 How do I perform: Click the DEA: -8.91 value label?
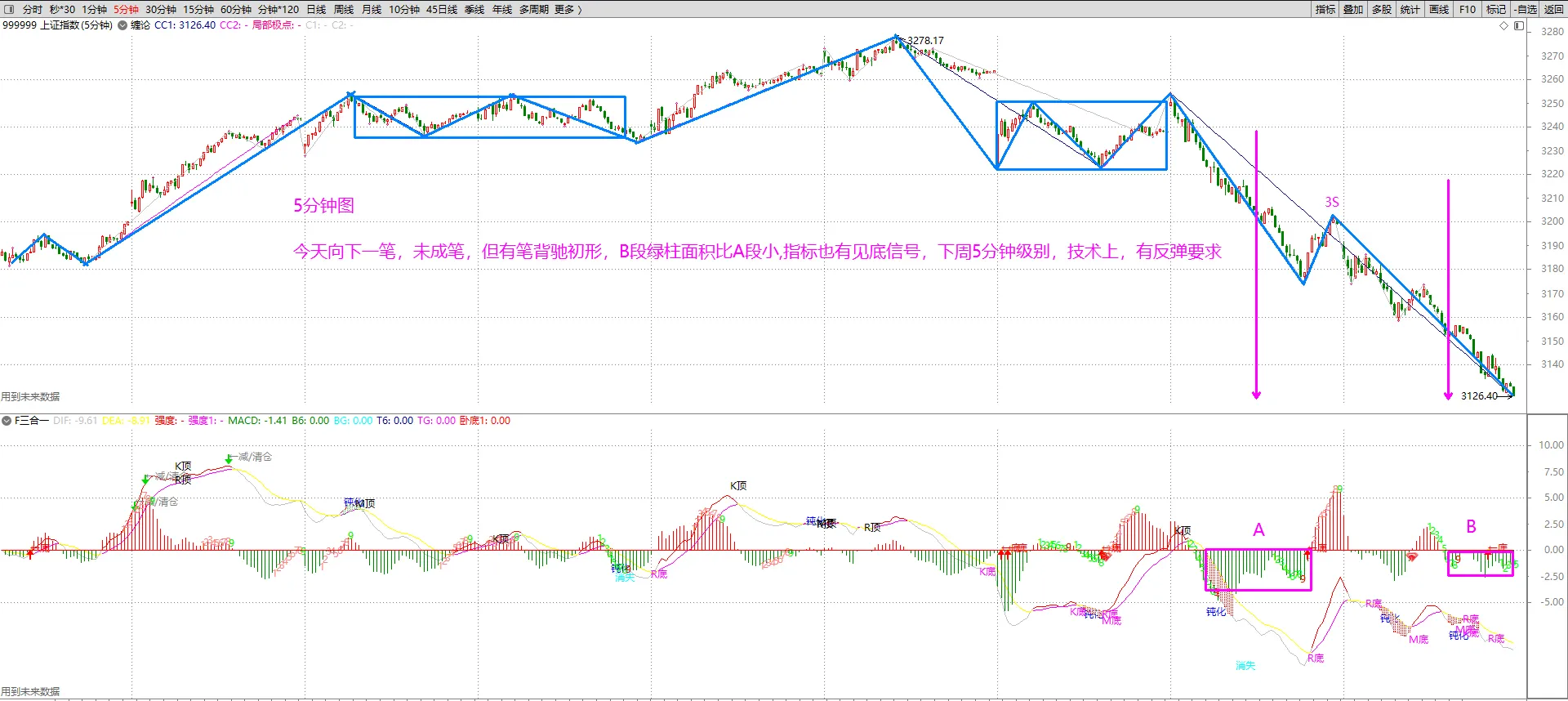(126, 421)
